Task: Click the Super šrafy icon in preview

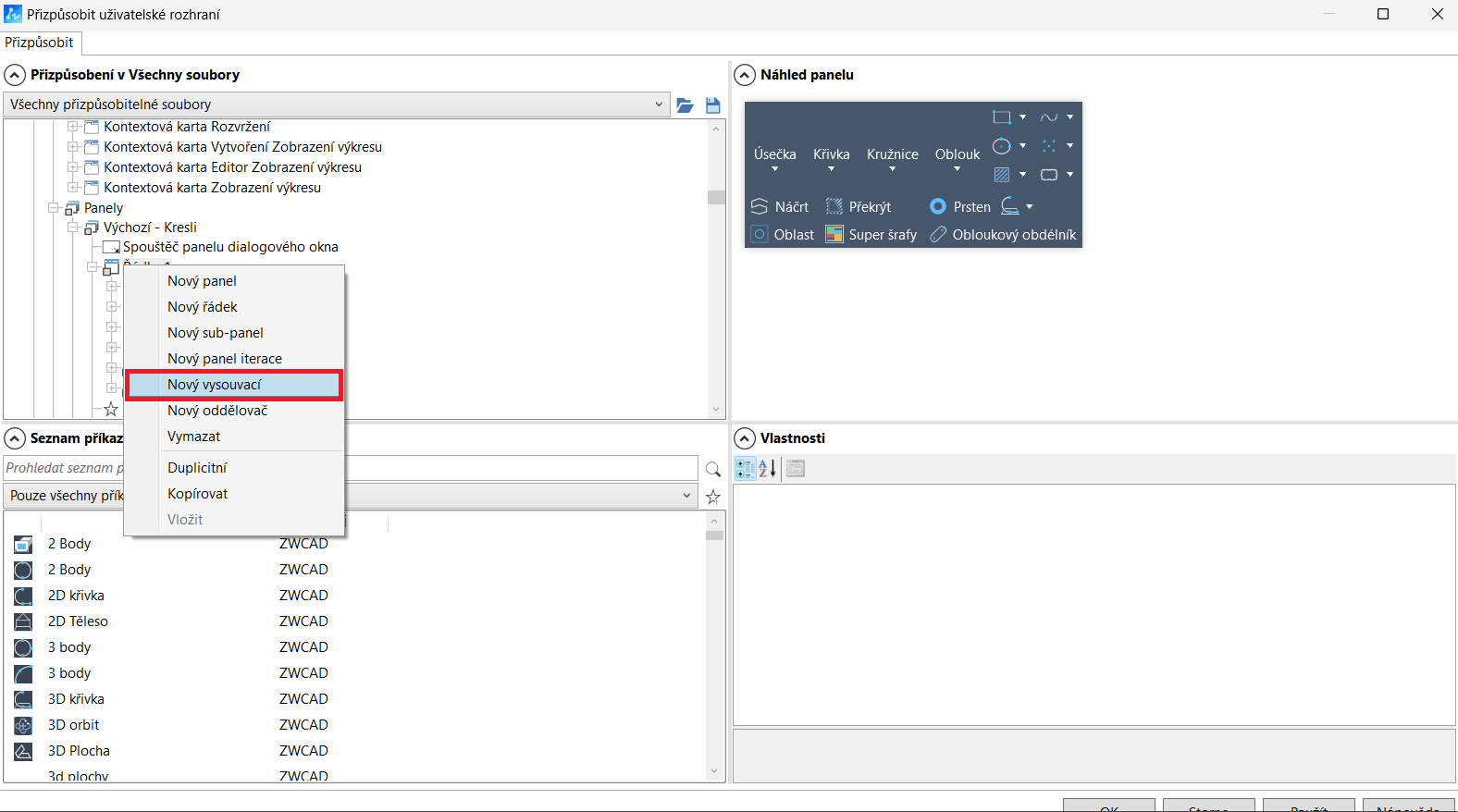Action: coord(834,234)
